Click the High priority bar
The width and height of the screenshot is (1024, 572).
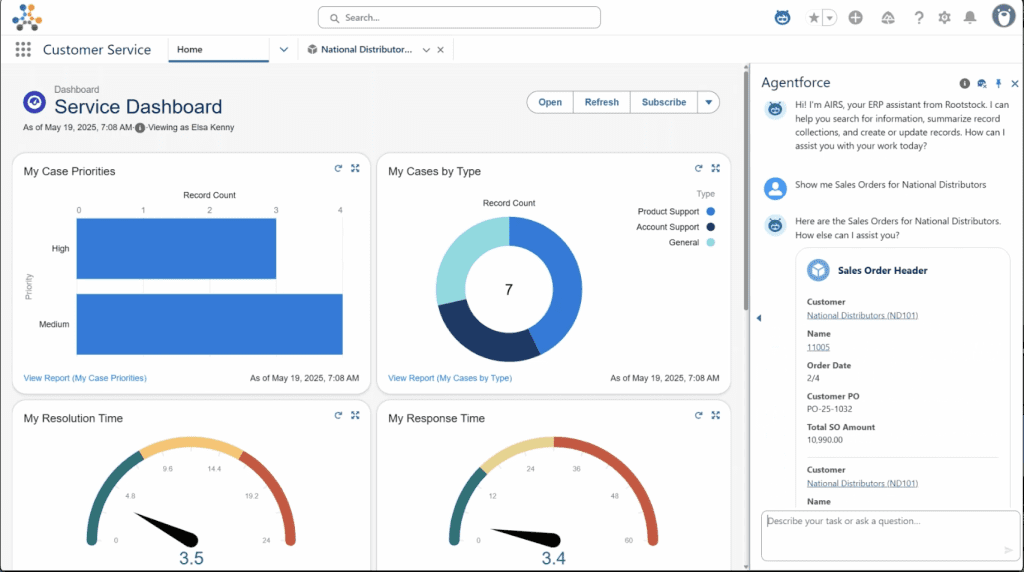pyautogui.click(x=176, y=249)
